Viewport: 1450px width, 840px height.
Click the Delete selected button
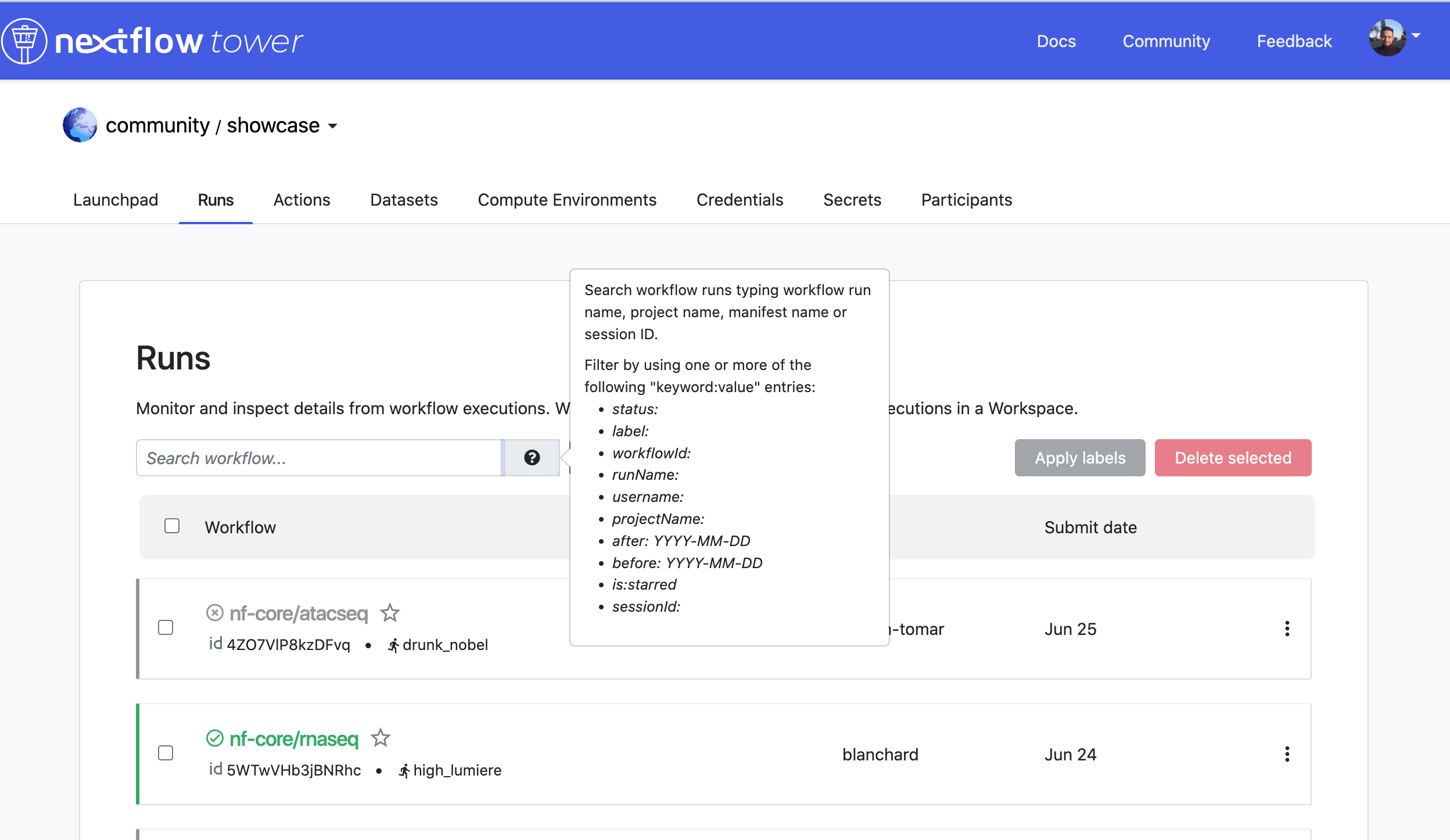[1233, 458]
